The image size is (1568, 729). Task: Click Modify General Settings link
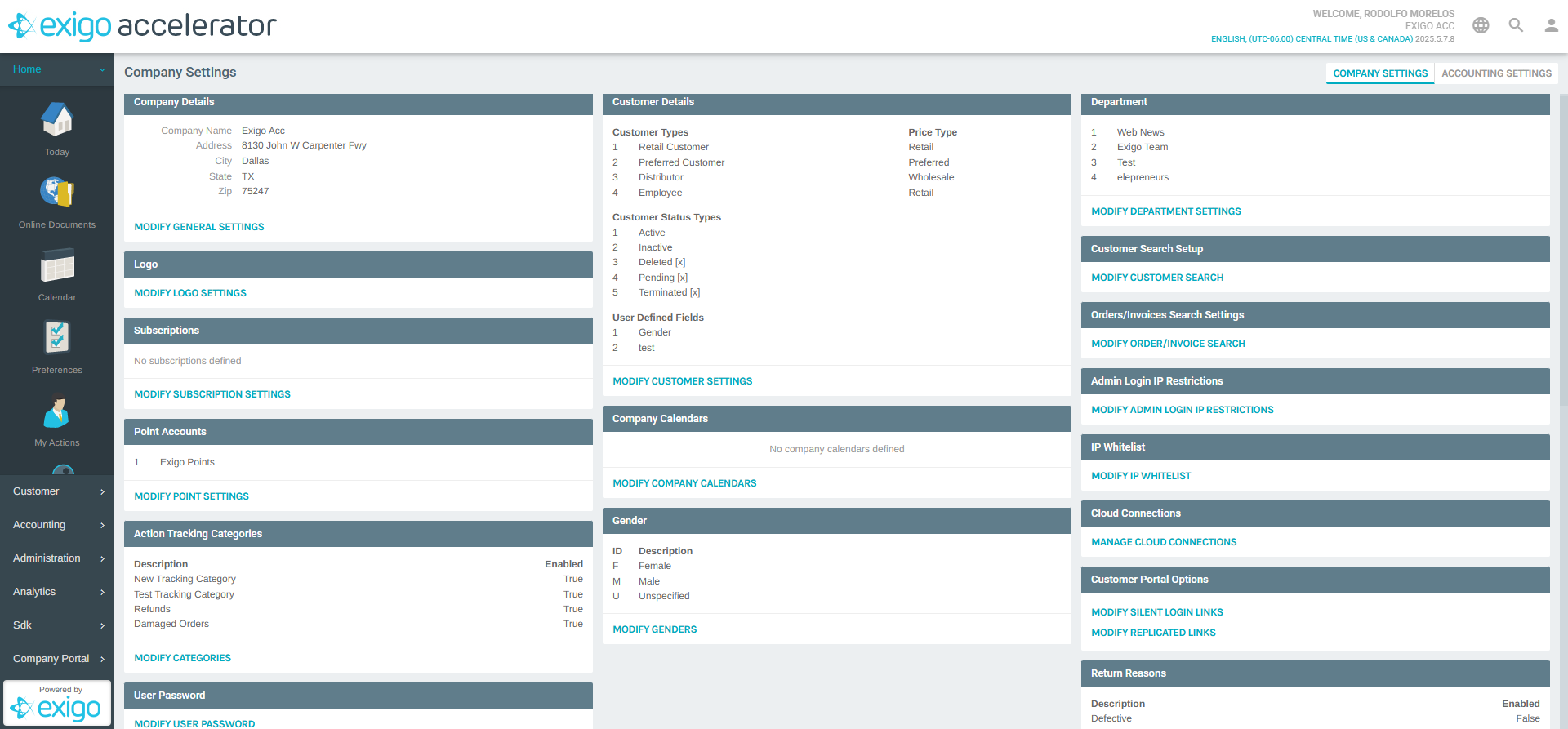tap(199, 227)
